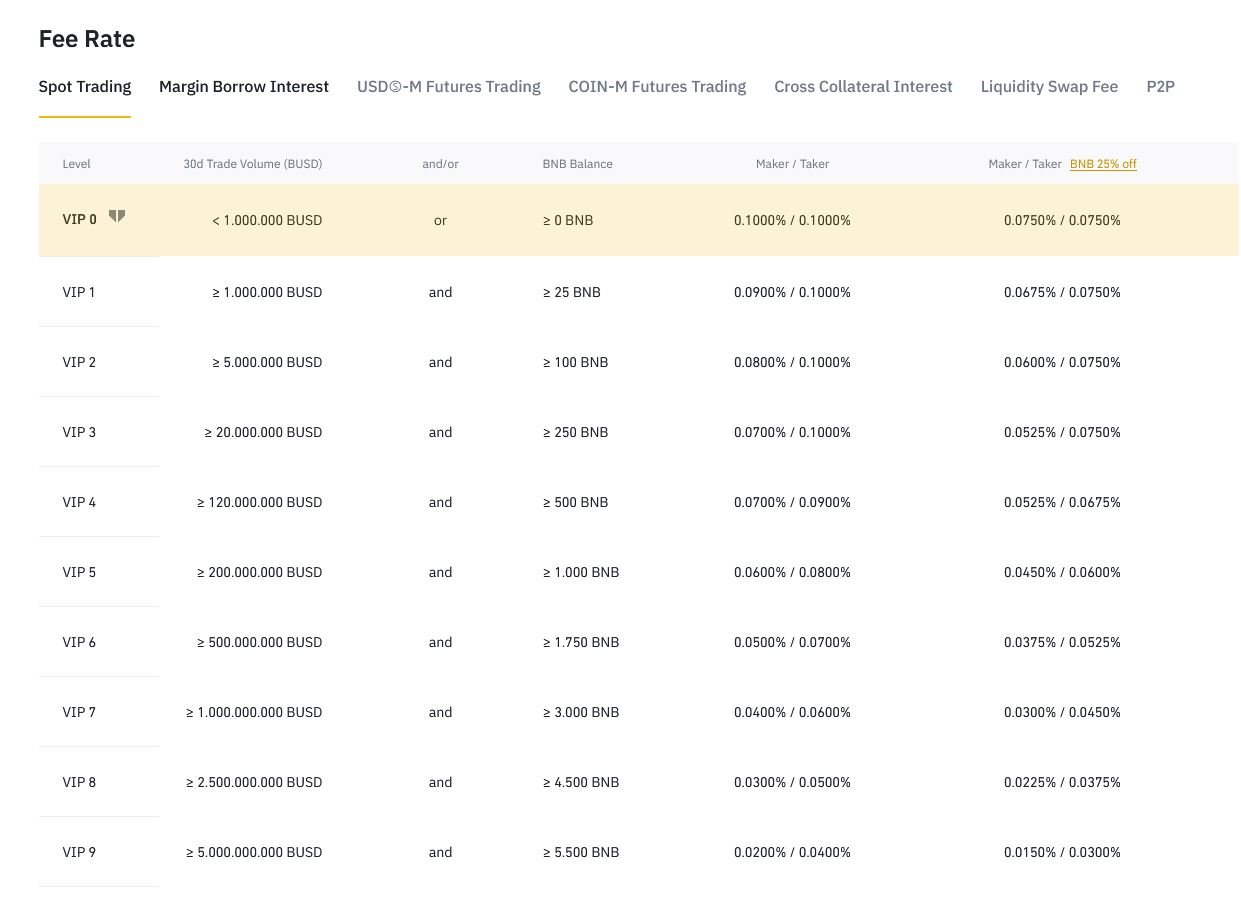Open the COIN-M Futures Trading tab
This screenshot has width=1241, height=910.
click(657, 87)
